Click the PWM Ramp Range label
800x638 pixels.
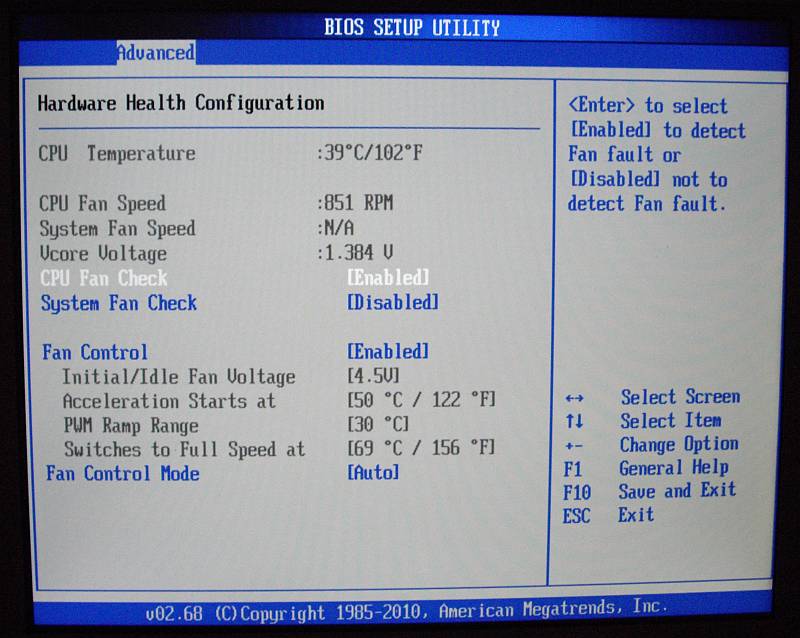click(131, 425)
